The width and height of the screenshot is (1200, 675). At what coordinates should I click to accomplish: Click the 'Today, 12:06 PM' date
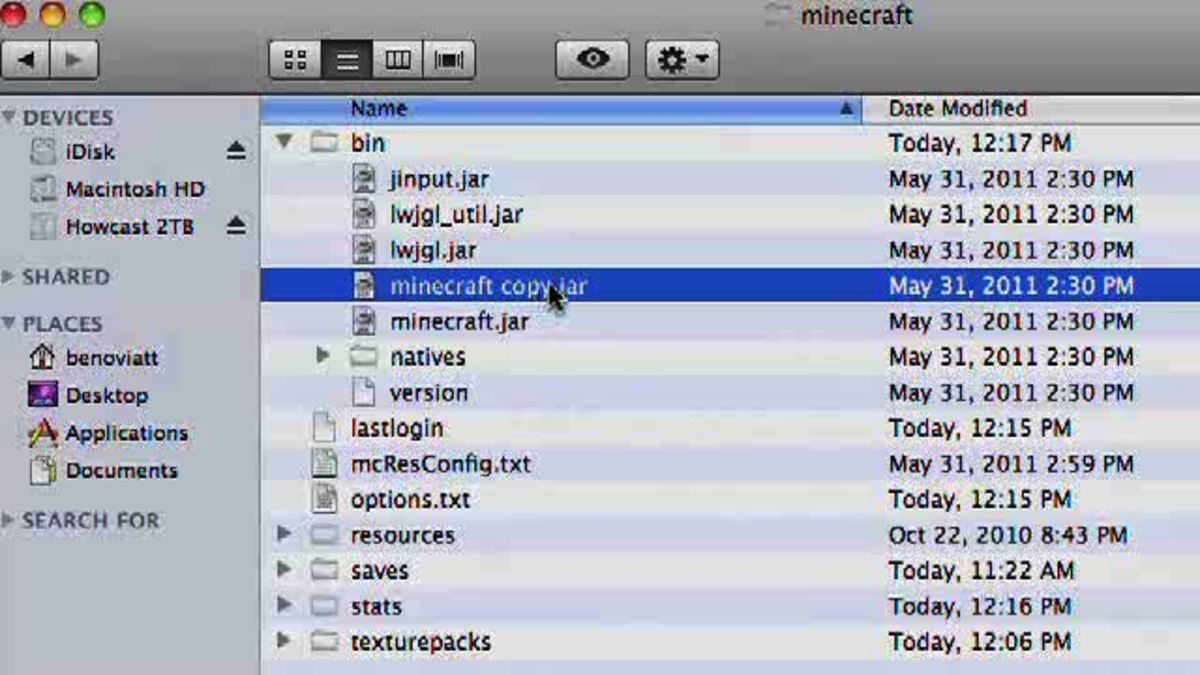point(979,641)
